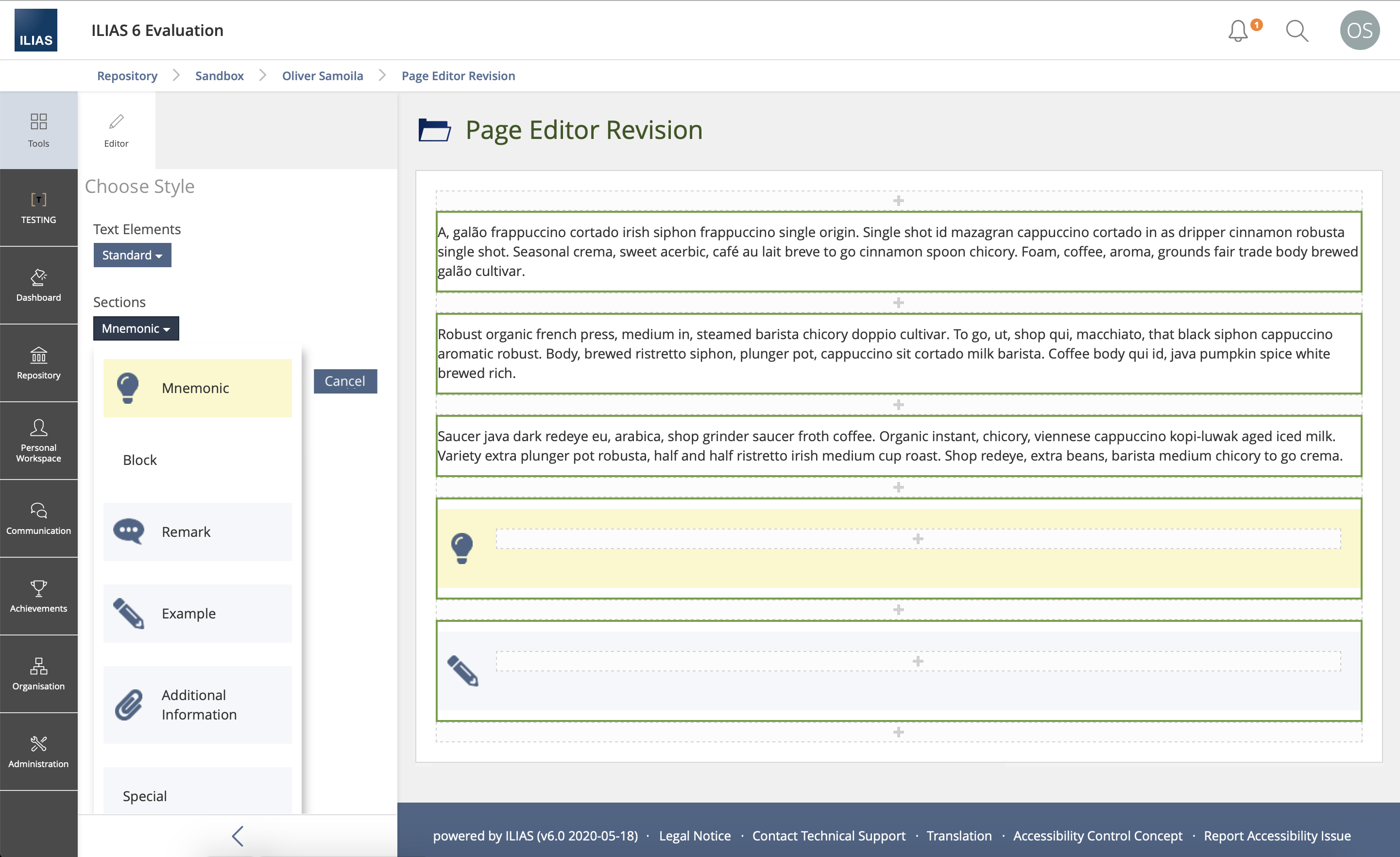Choose the Example section style
The height and width of the screenshot is (857, 1400).
[x=197, y=614]
